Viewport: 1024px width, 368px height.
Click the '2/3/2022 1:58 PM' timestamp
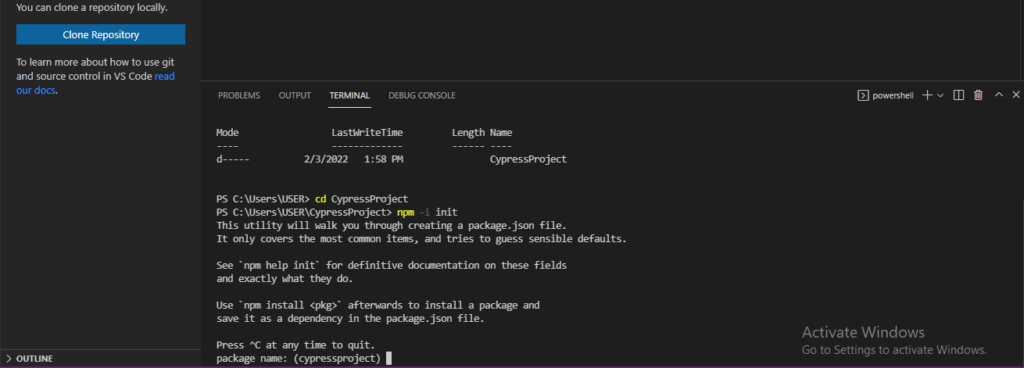pos(353,159)
